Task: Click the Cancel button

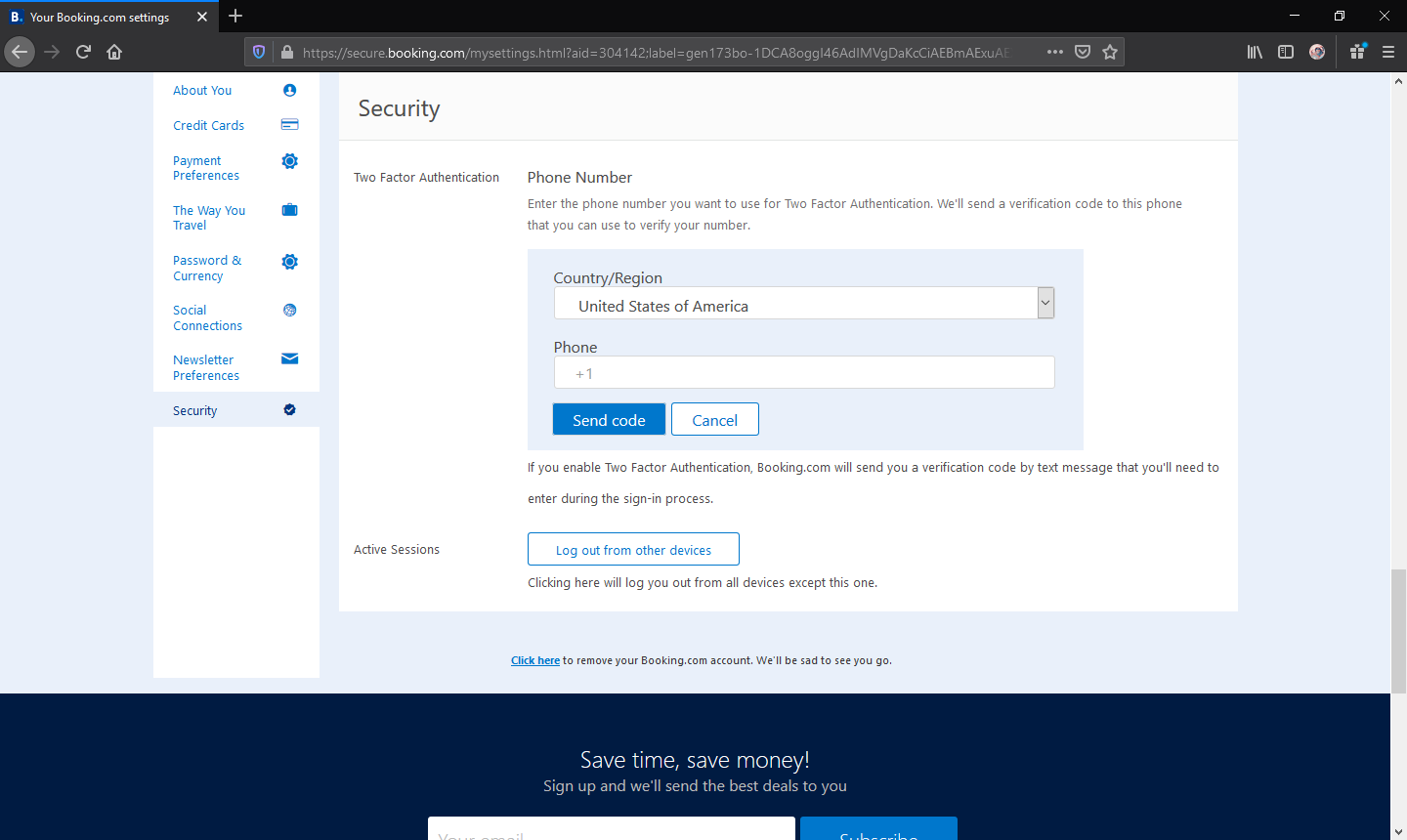Action: click(715, 419)
